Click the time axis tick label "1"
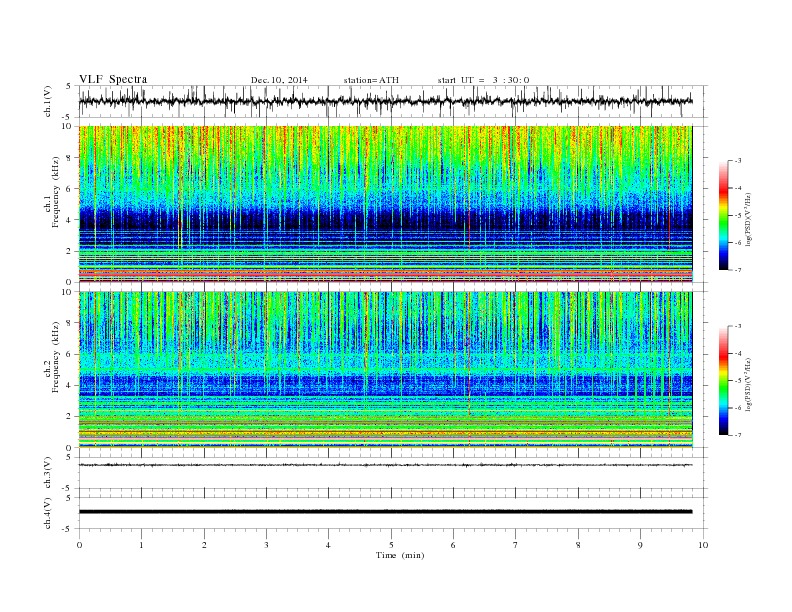The image size is (792, 612). (x=141, y=545)
